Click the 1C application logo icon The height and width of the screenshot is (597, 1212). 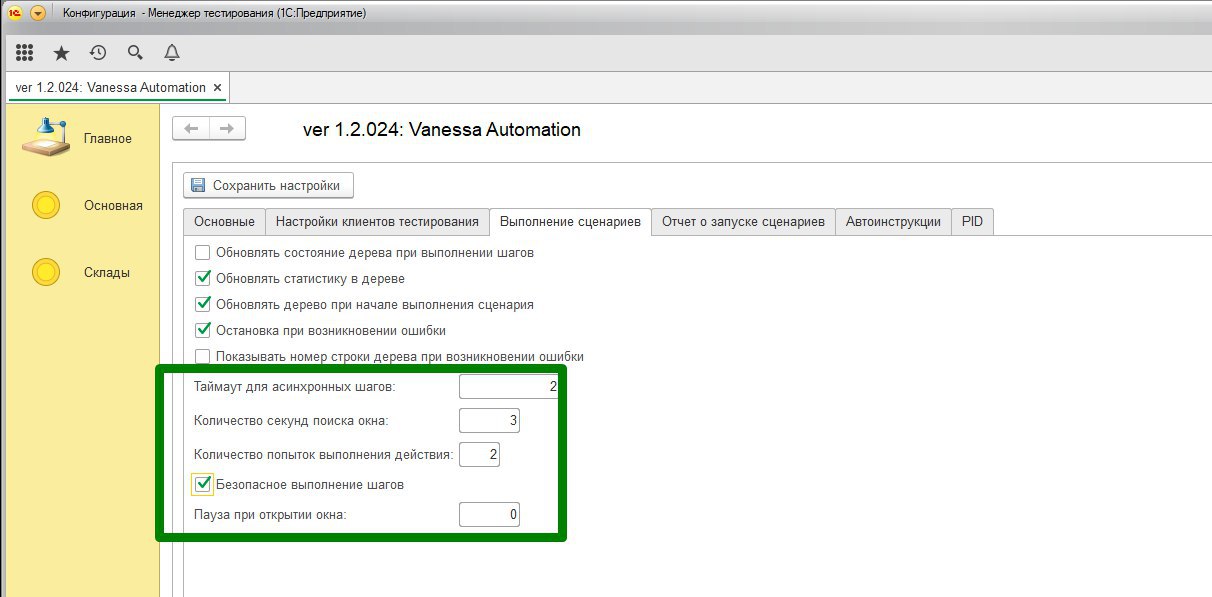(15, 13)
